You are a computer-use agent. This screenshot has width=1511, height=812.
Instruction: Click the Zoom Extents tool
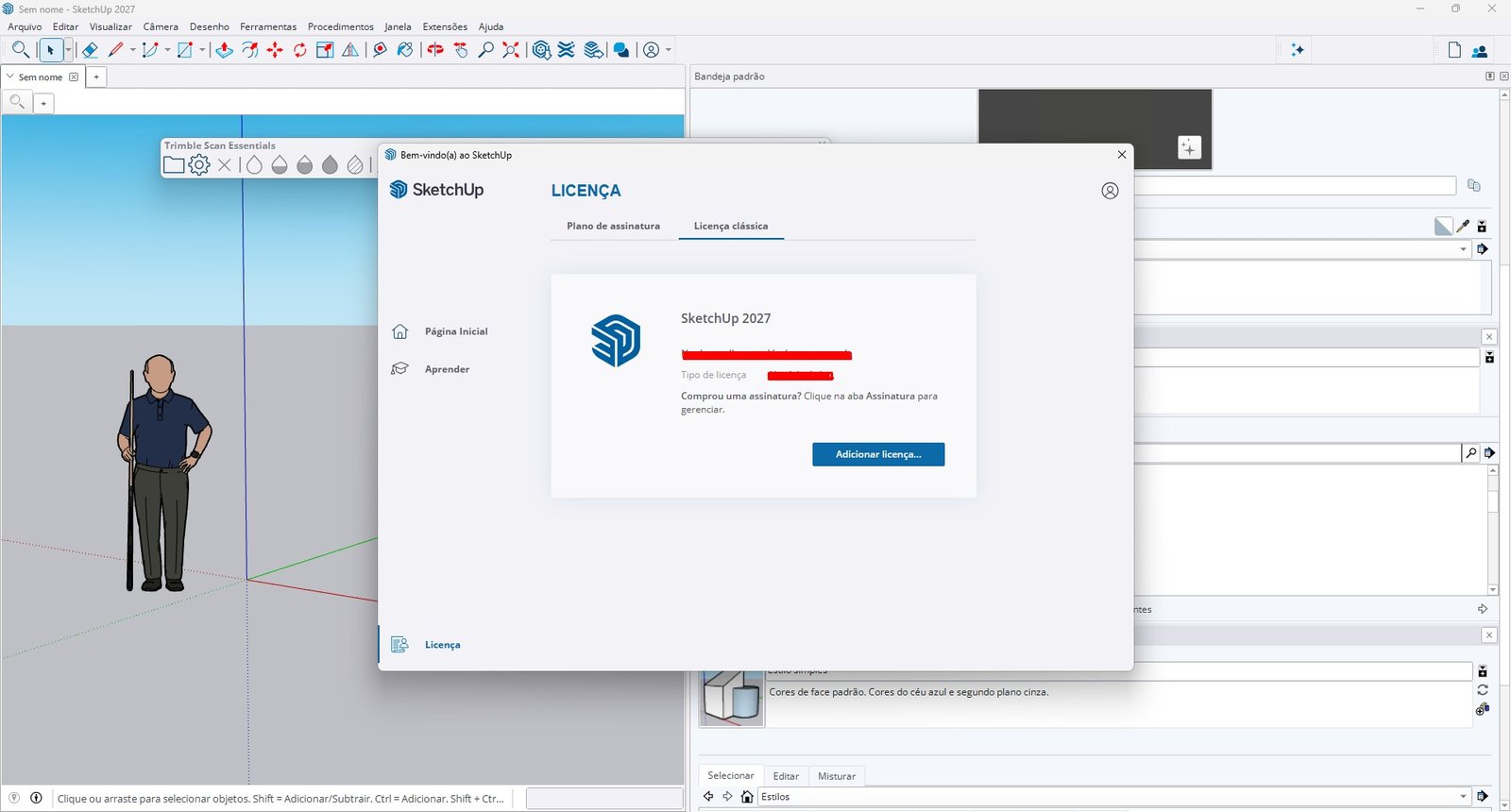(511, 50)
